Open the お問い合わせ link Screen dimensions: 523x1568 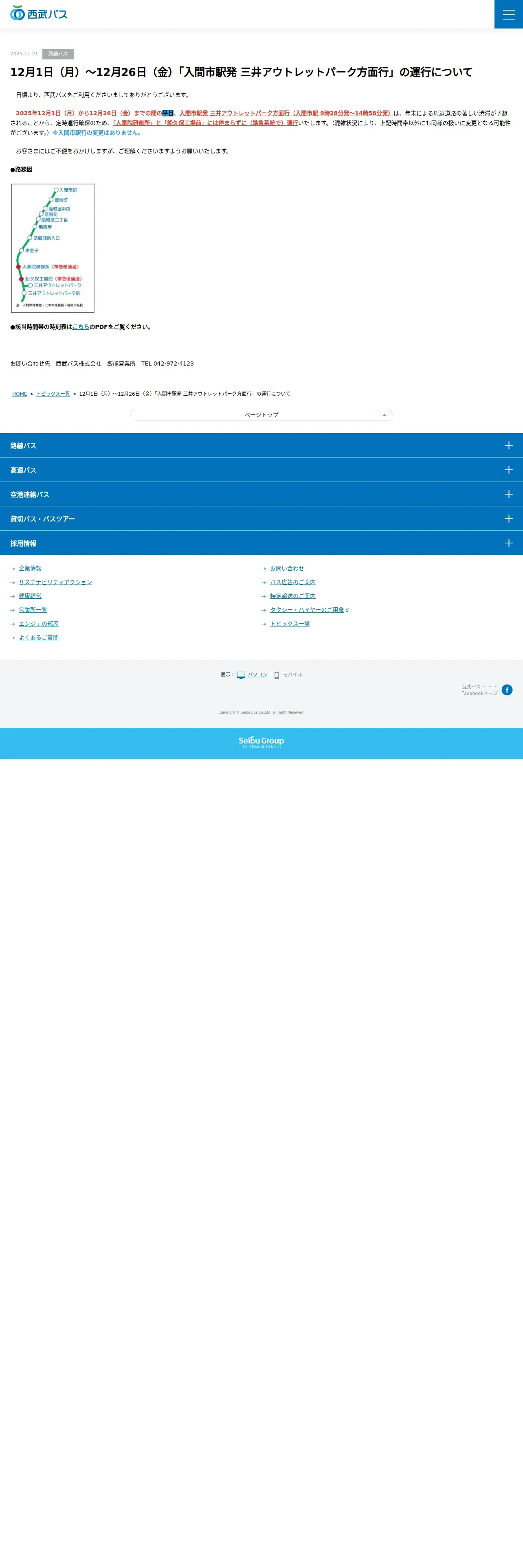click(x=287, y=569)
